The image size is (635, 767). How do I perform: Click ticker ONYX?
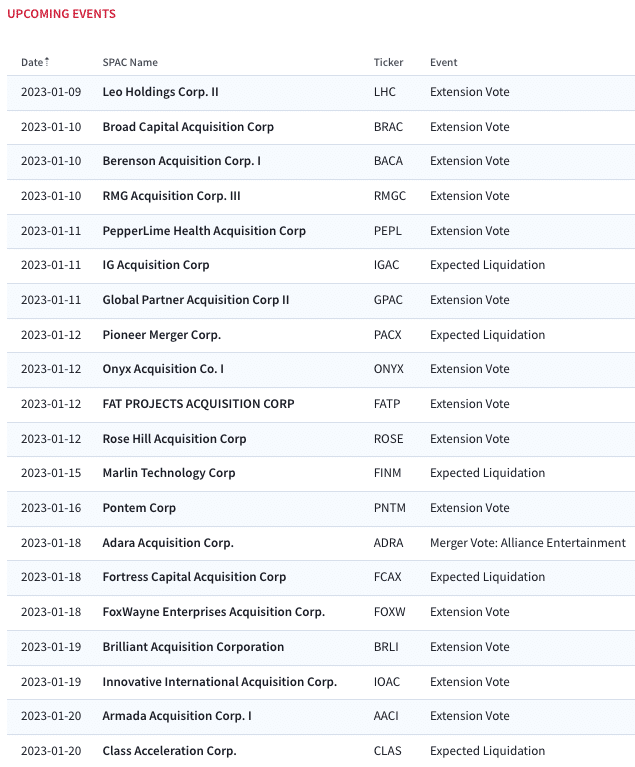[x=389, y=369]
